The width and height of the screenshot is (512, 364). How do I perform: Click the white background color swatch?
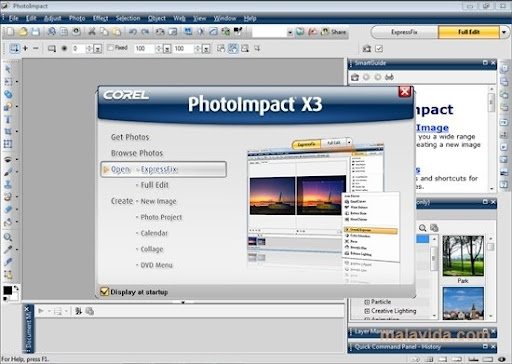14,296
